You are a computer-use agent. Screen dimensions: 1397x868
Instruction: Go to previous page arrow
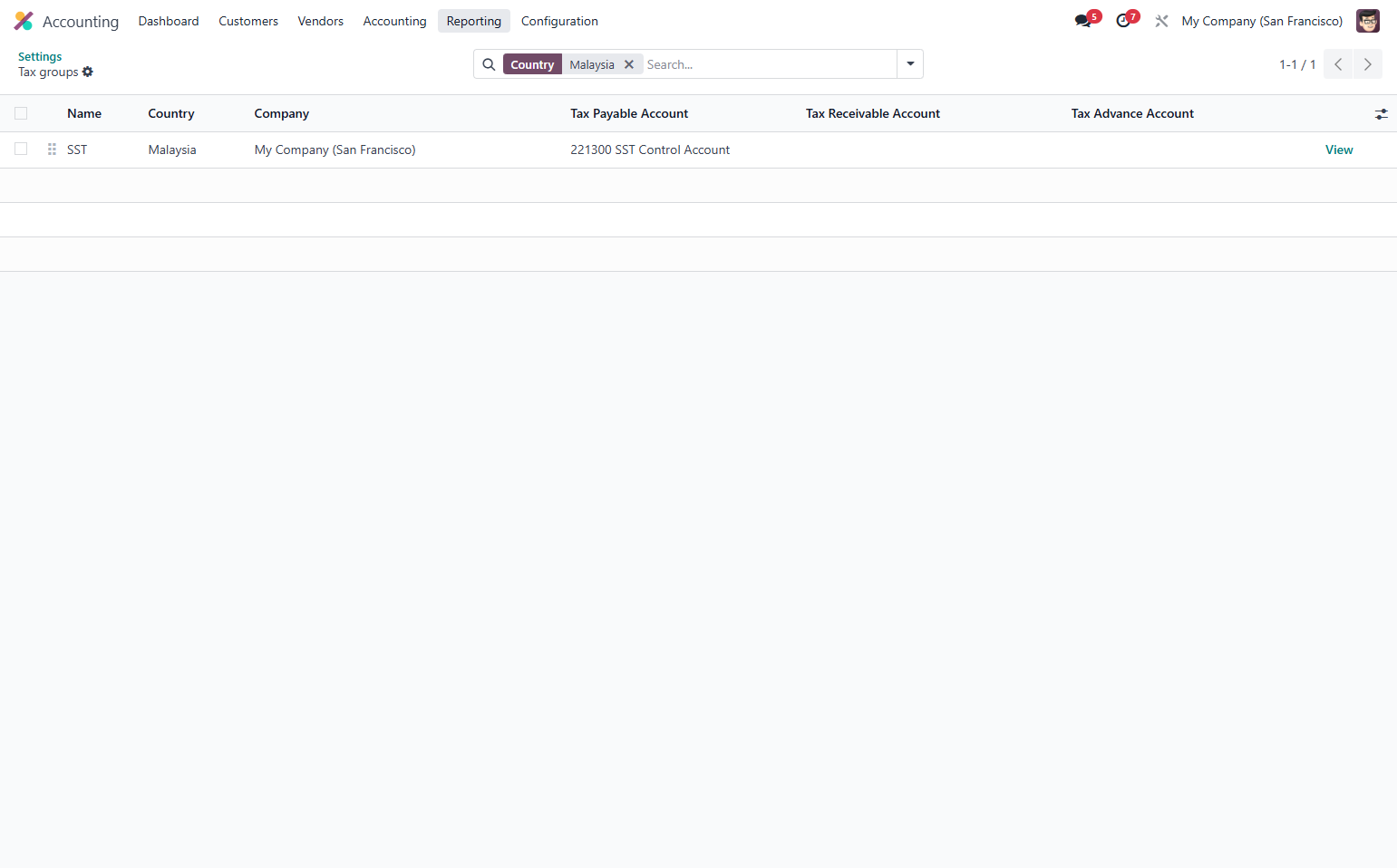[x=1338, y=64]
